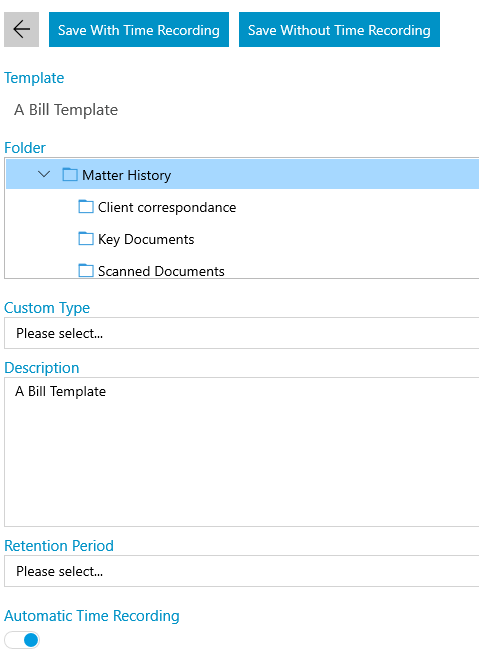Collapse the Matter History tree node
This screenshot has width=479, height=663.
(44, 174)
